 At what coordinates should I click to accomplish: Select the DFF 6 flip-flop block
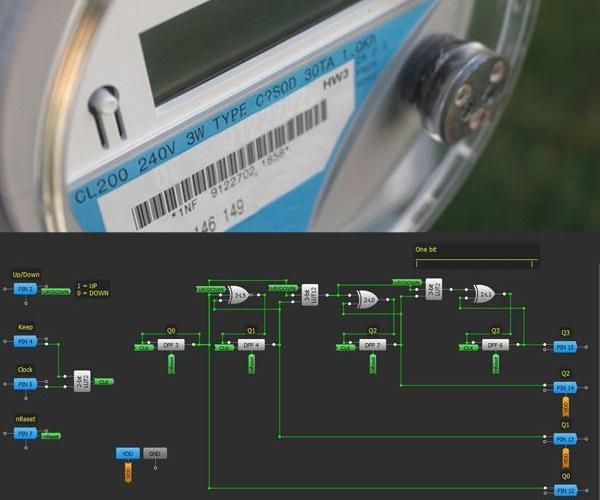pos(495,345)
